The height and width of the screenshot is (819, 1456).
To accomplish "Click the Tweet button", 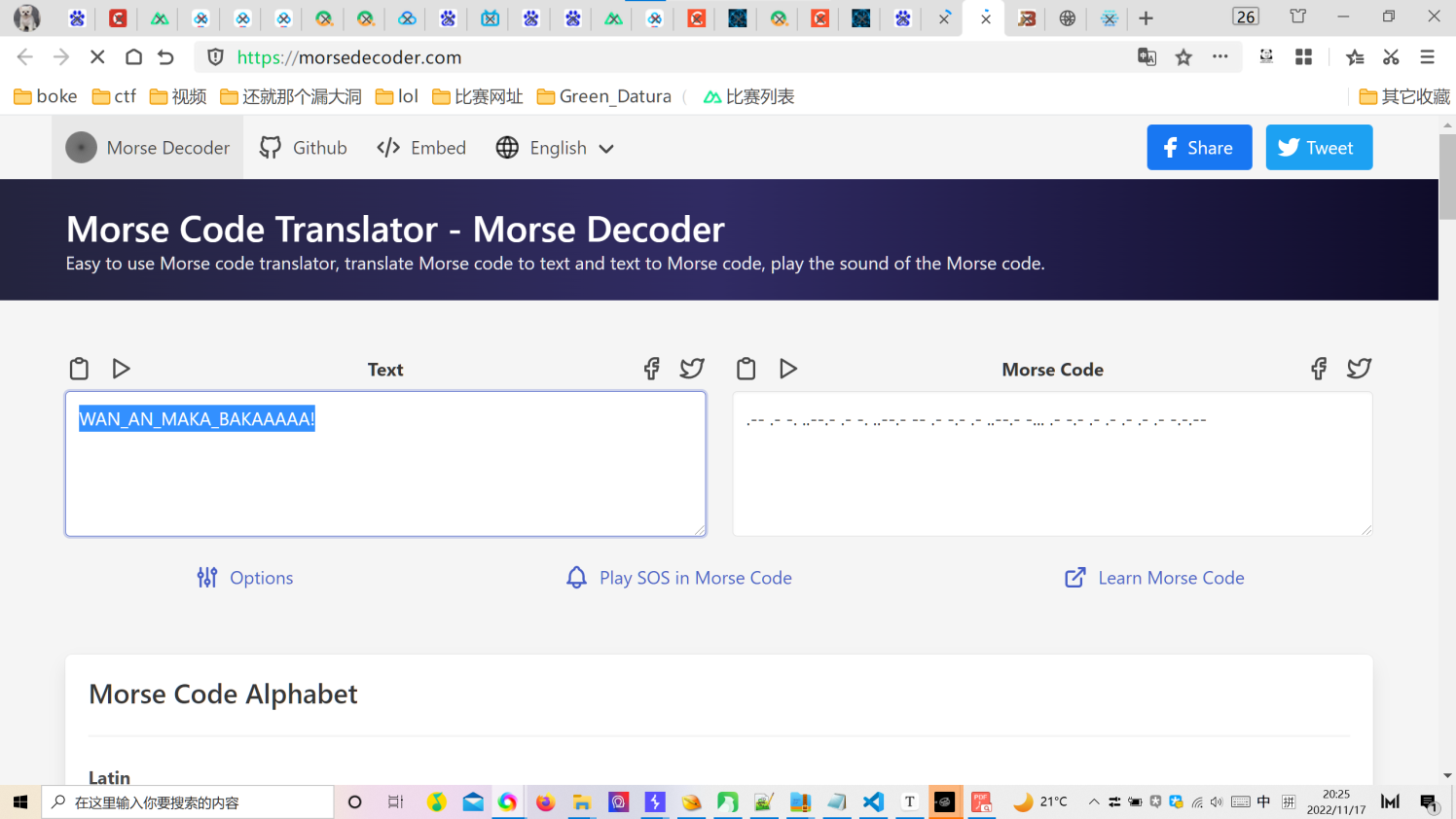I will coord(1318,148).
